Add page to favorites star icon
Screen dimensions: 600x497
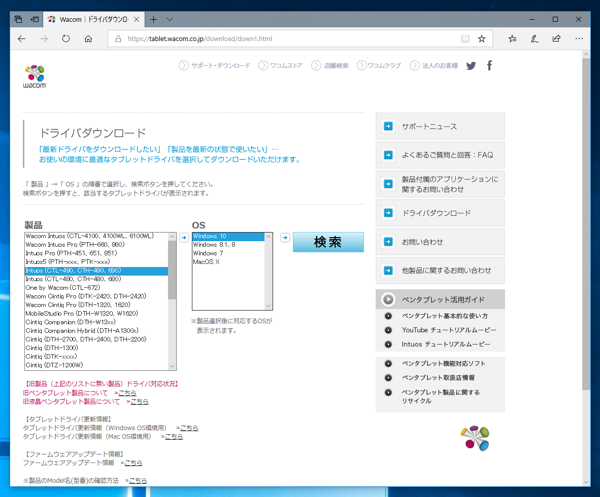click(482, 39)
